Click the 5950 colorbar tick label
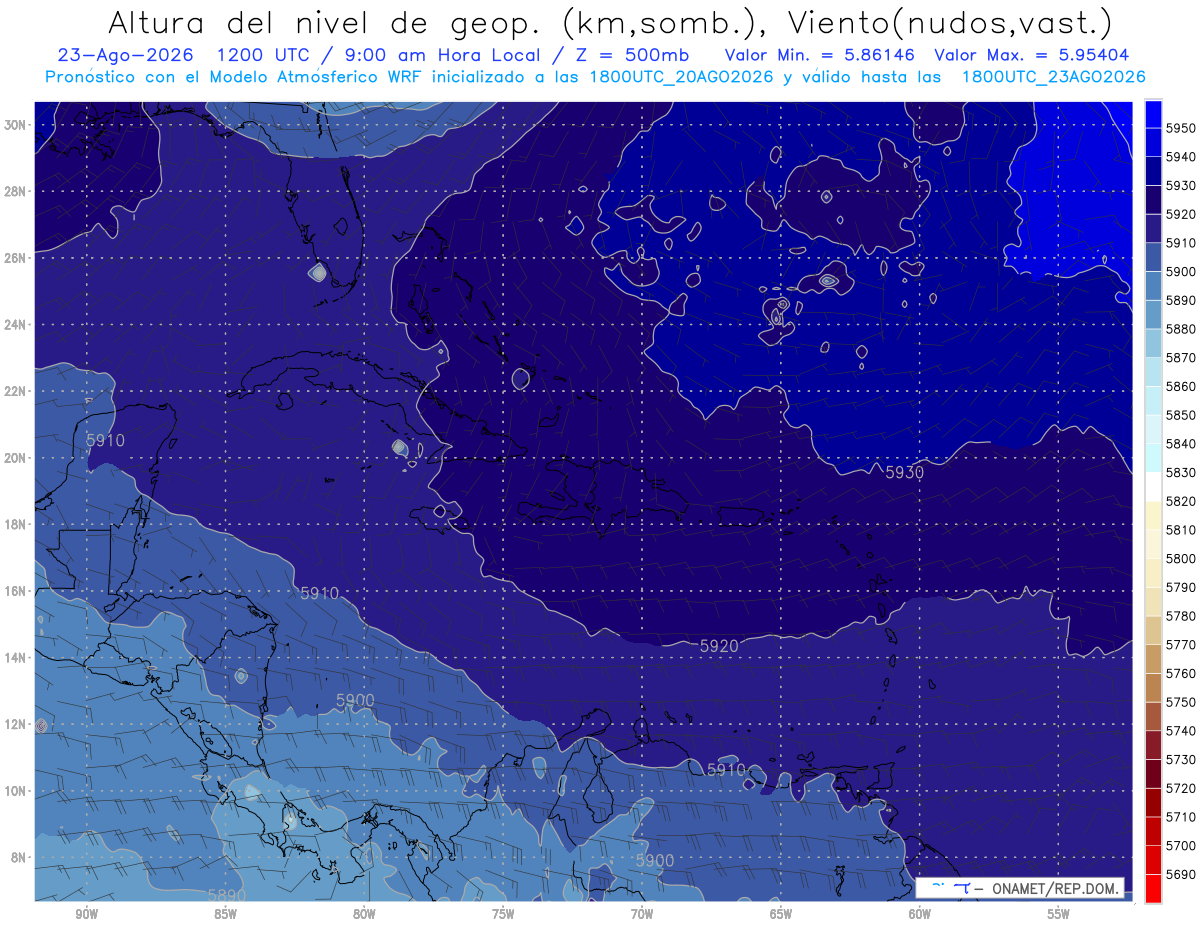Screen dimensions: 1200x927 click(1180, 128)
